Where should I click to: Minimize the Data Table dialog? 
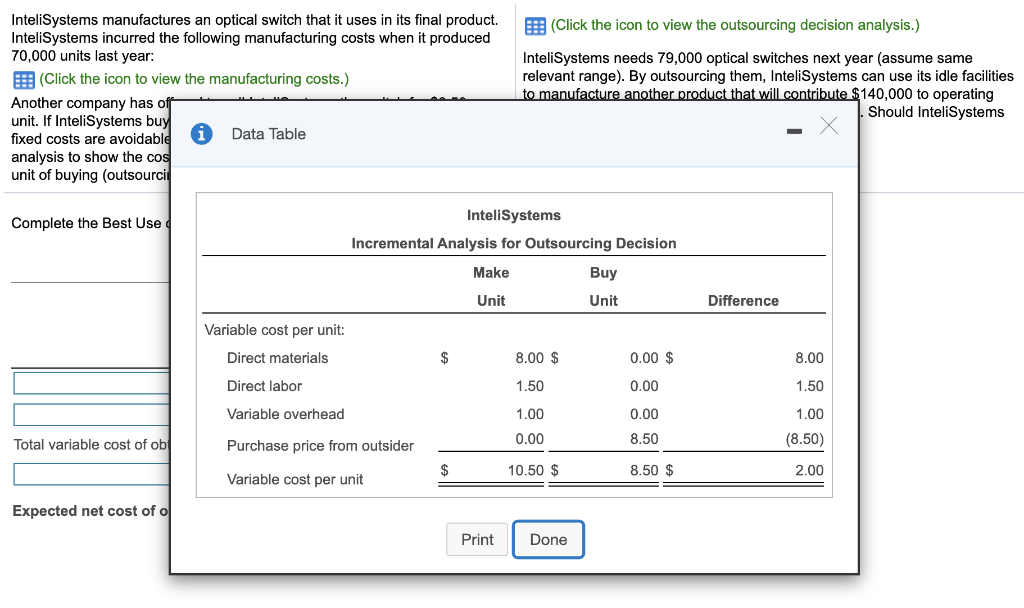[794, 131]
